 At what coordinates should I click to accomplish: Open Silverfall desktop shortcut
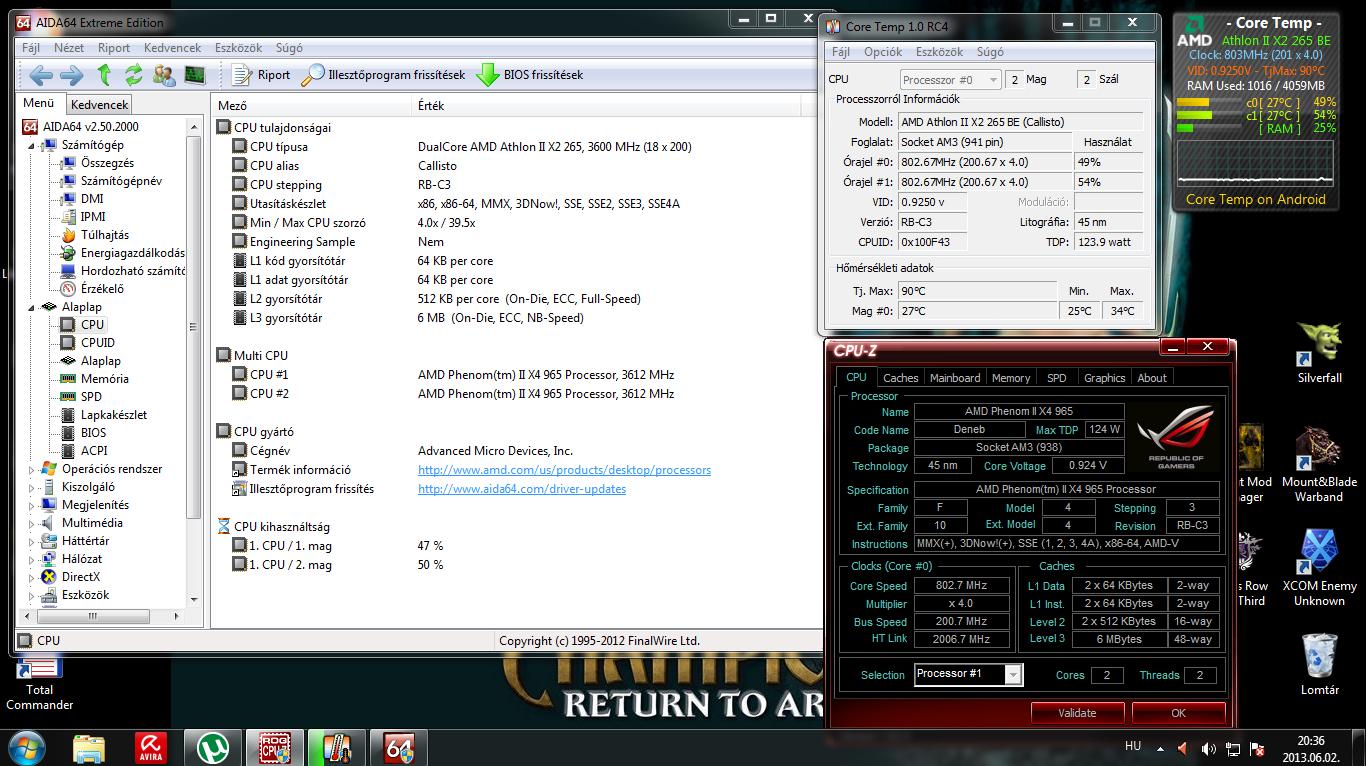coord(1319,352)
